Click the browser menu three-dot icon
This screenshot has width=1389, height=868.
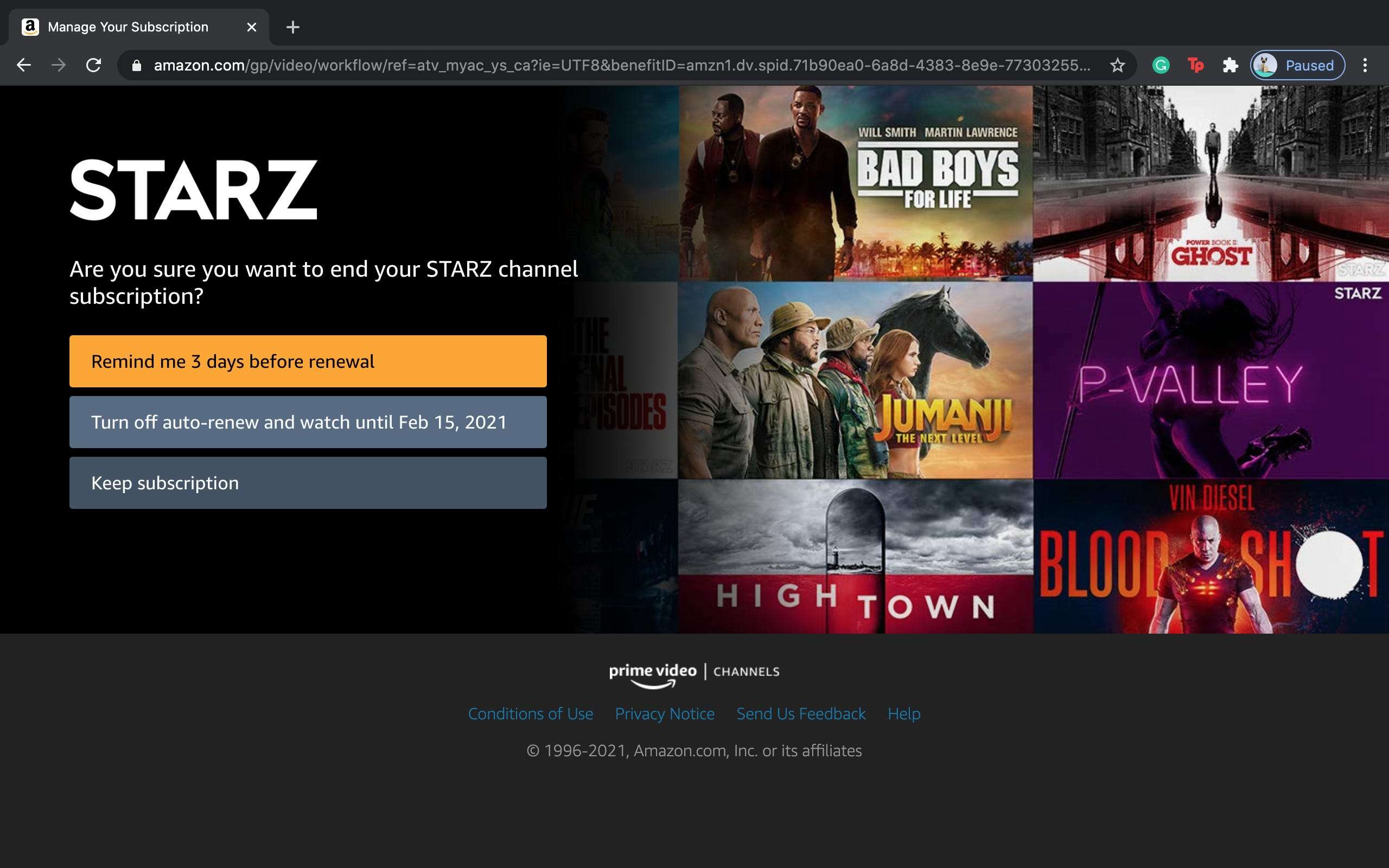(1365, 65)
